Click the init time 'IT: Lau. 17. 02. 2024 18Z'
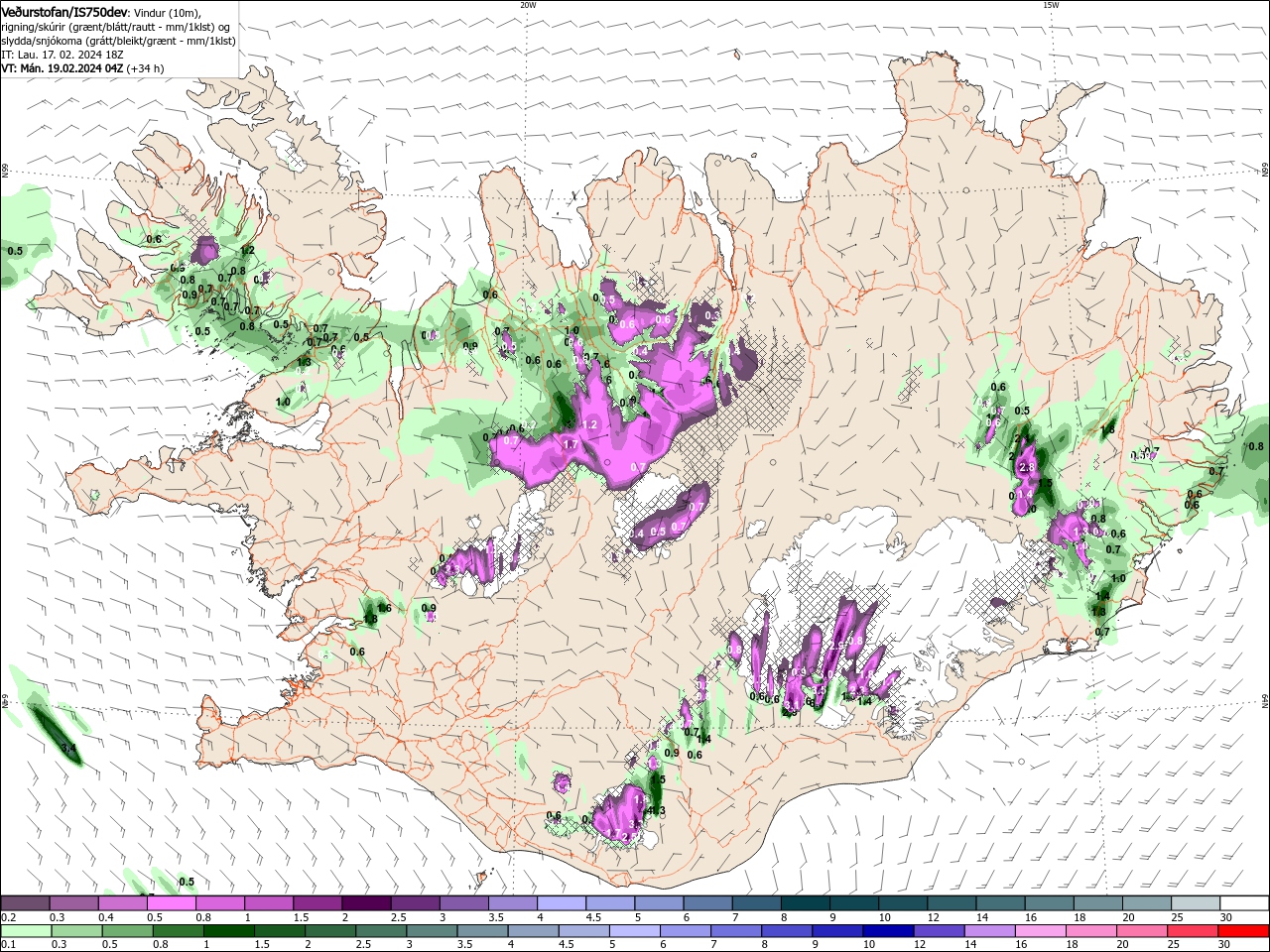Viewport: 1270px width, 952px height. (x=61, y=55)
